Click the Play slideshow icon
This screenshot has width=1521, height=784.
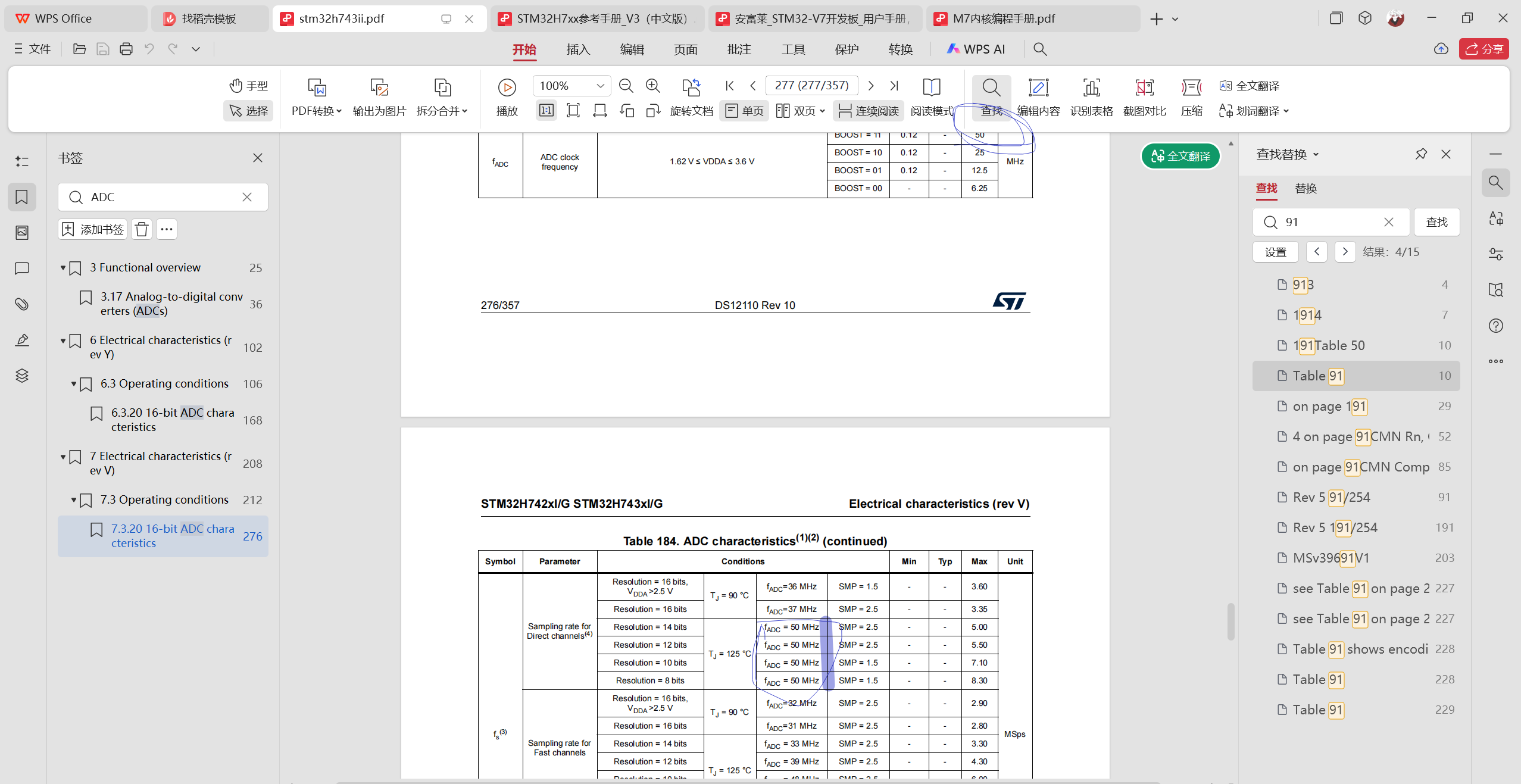point(507,88)
